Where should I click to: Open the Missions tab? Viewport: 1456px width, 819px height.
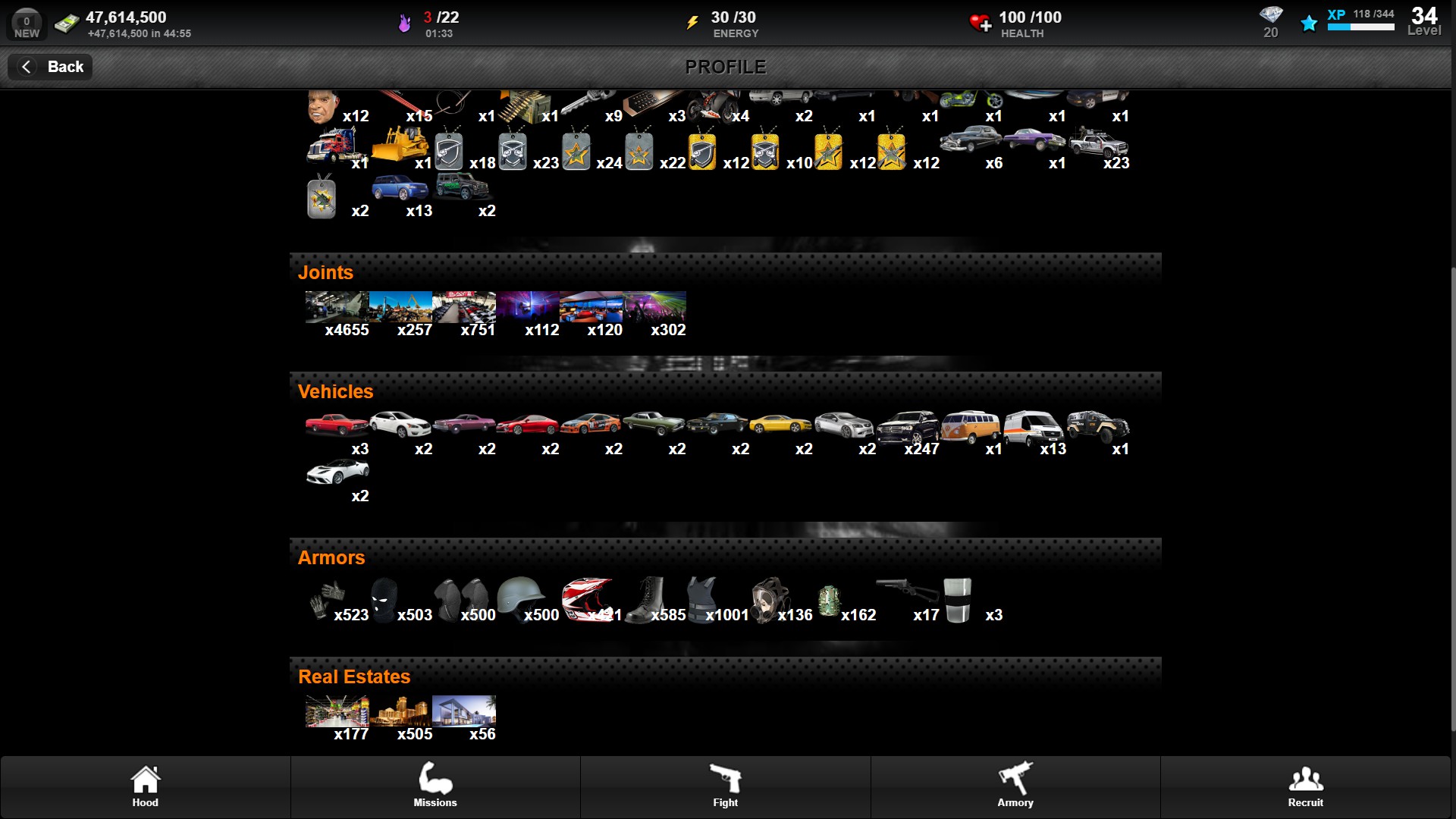(435, 786)
